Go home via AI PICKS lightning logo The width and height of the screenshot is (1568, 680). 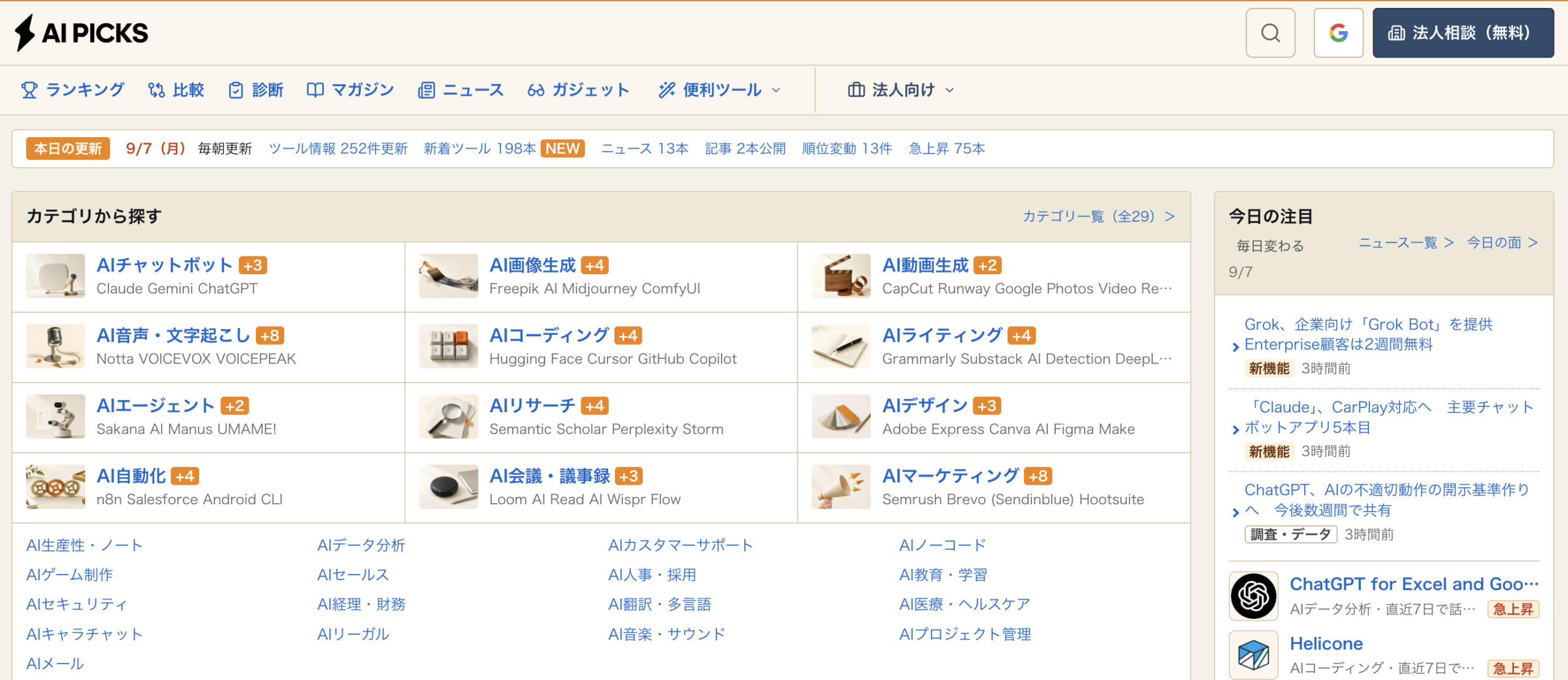tap(81, 33)
